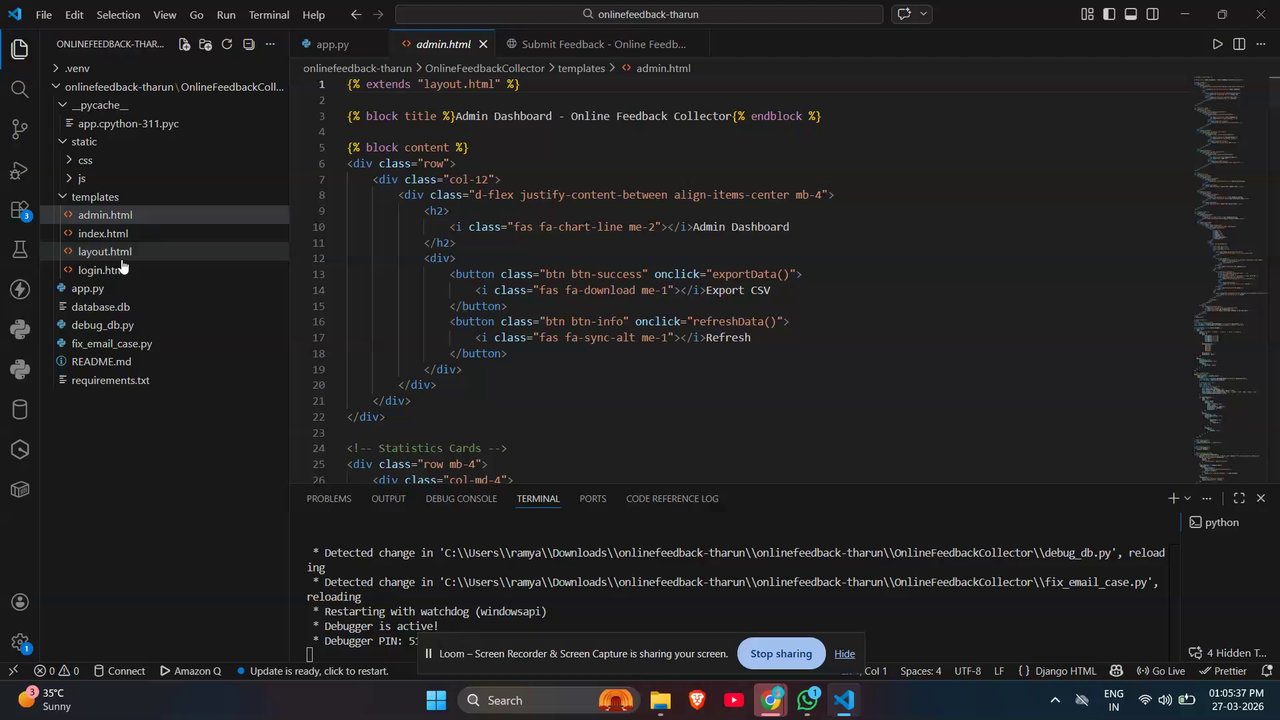Toggle the bottom panel visibility
1280x720 pixels.
[x=1131, y=14]
